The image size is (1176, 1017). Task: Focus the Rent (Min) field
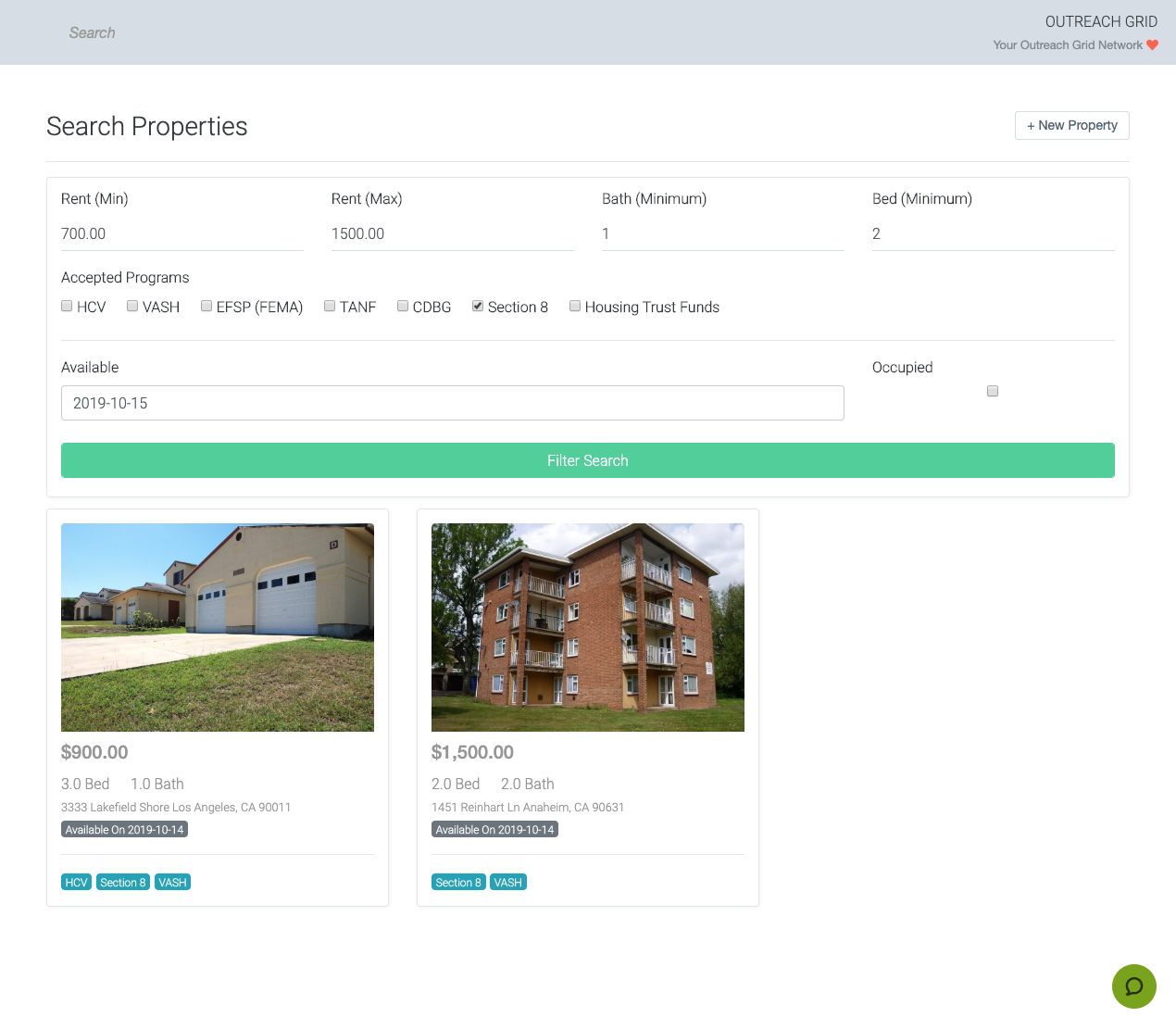click(181, 233)
